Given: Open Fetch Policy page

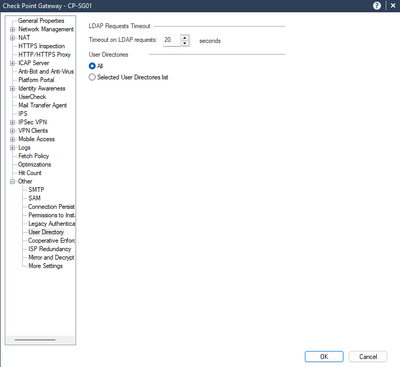Looking at the screenshot, I should pyautogui.click(x=34, y=156).
